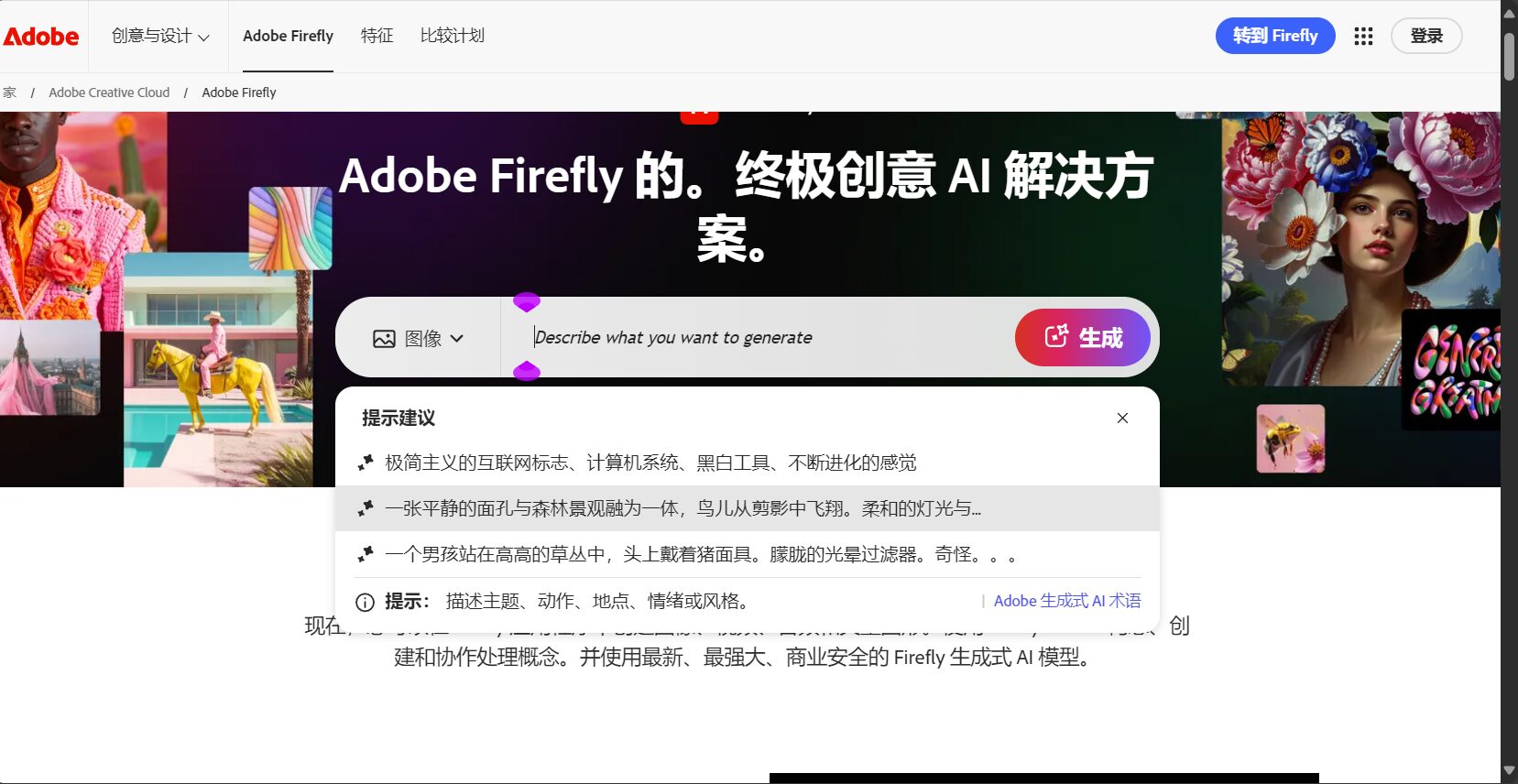
Task: Close the 提示建议 suggestions panel
Action: [x=1122, y=418]
